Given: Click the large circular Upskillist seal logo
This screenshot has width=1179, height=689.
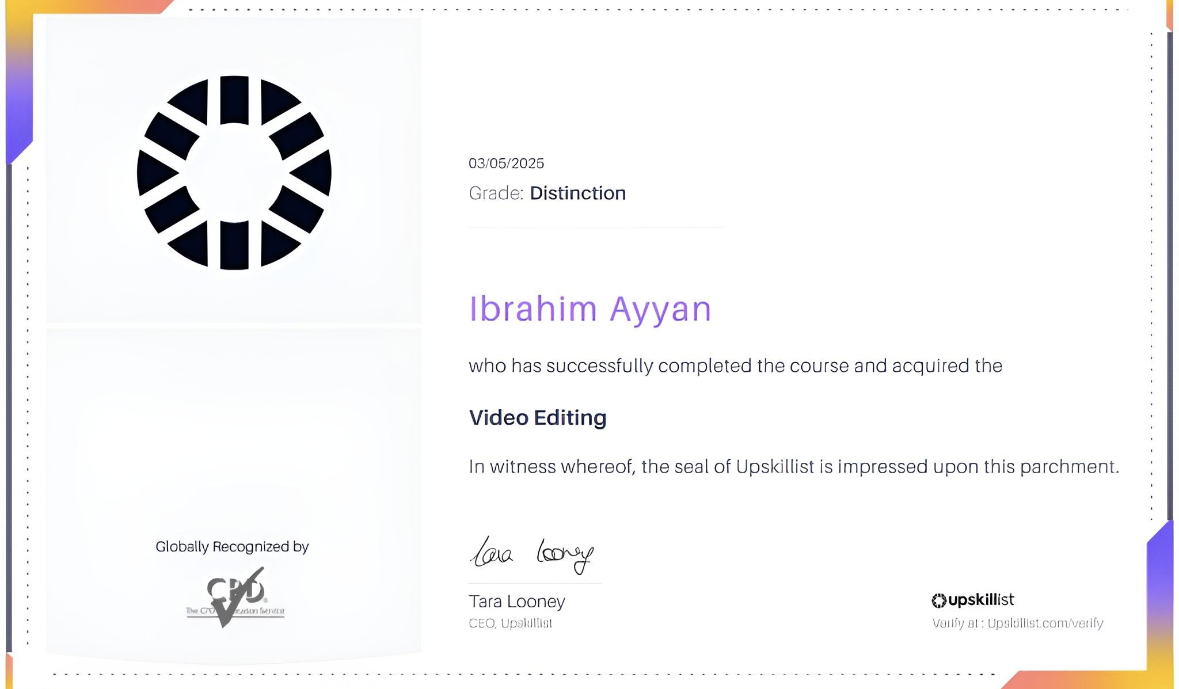Looking at the screenshot, I should [x=234, y=172].
